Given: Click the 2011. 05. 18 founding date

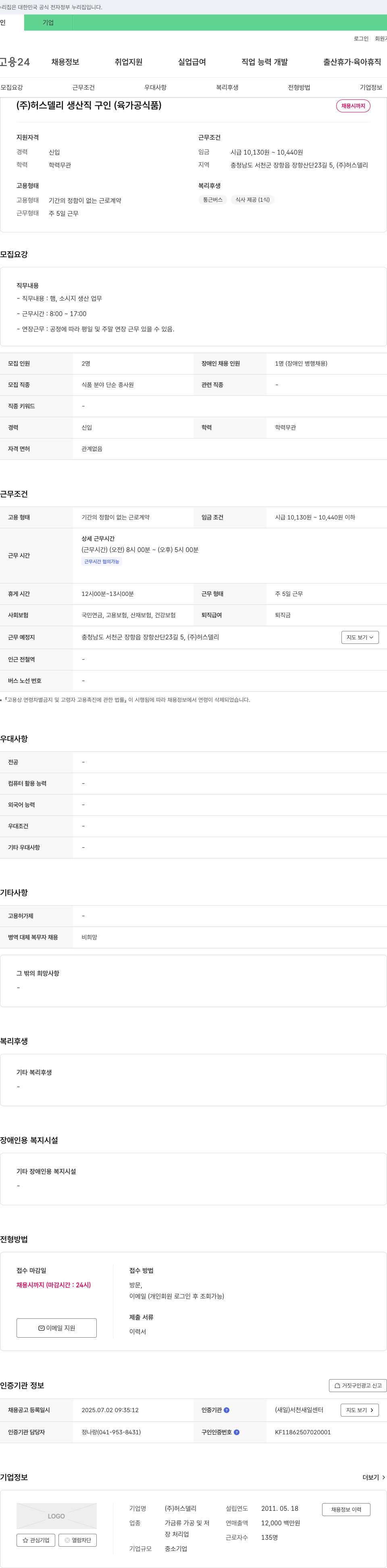Looking at the screenshot, I should tap(280, 1508).
